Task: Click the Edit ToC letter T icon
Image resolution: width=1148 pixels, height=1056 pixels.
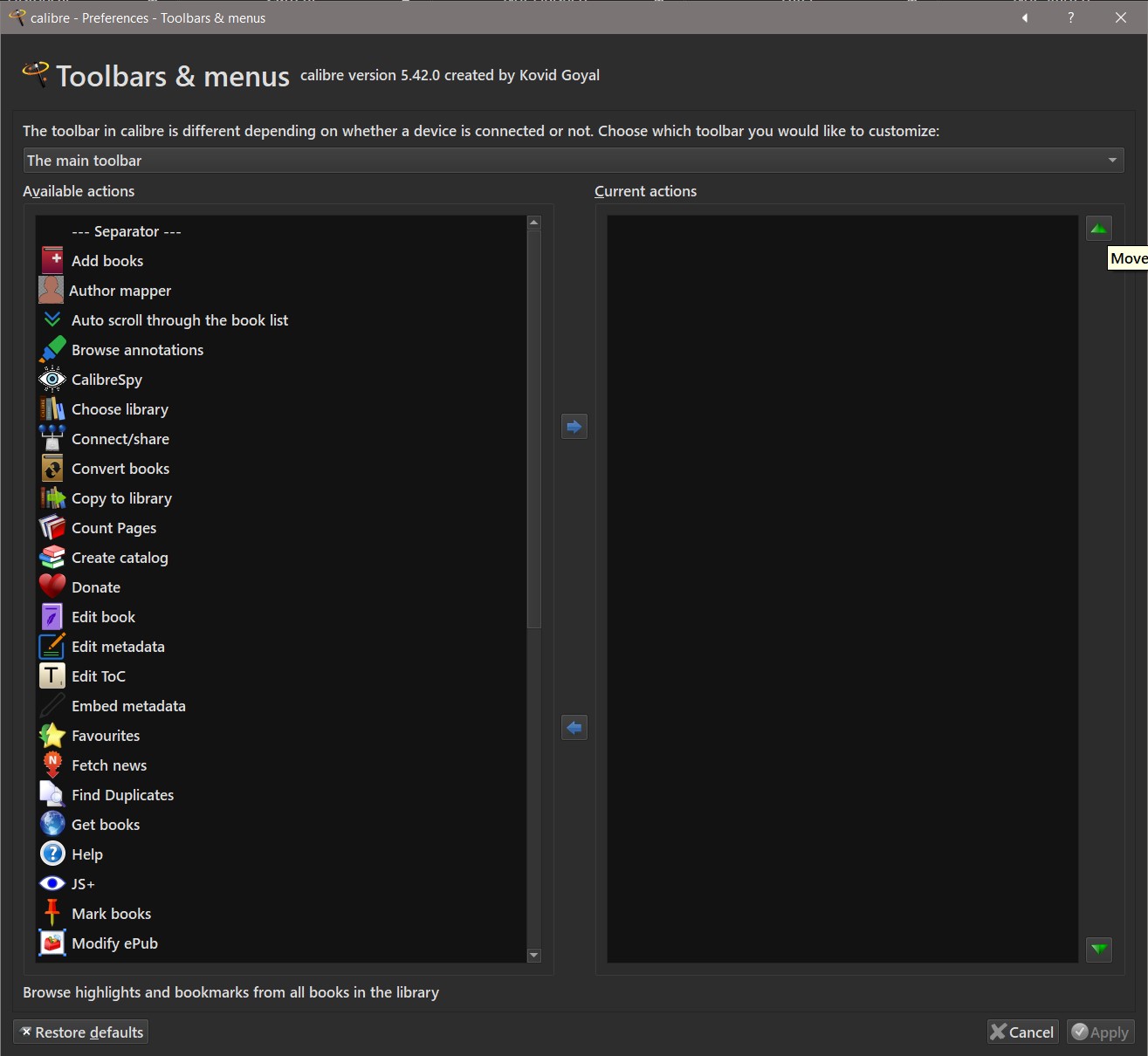Action: click(x=52, y=675)
